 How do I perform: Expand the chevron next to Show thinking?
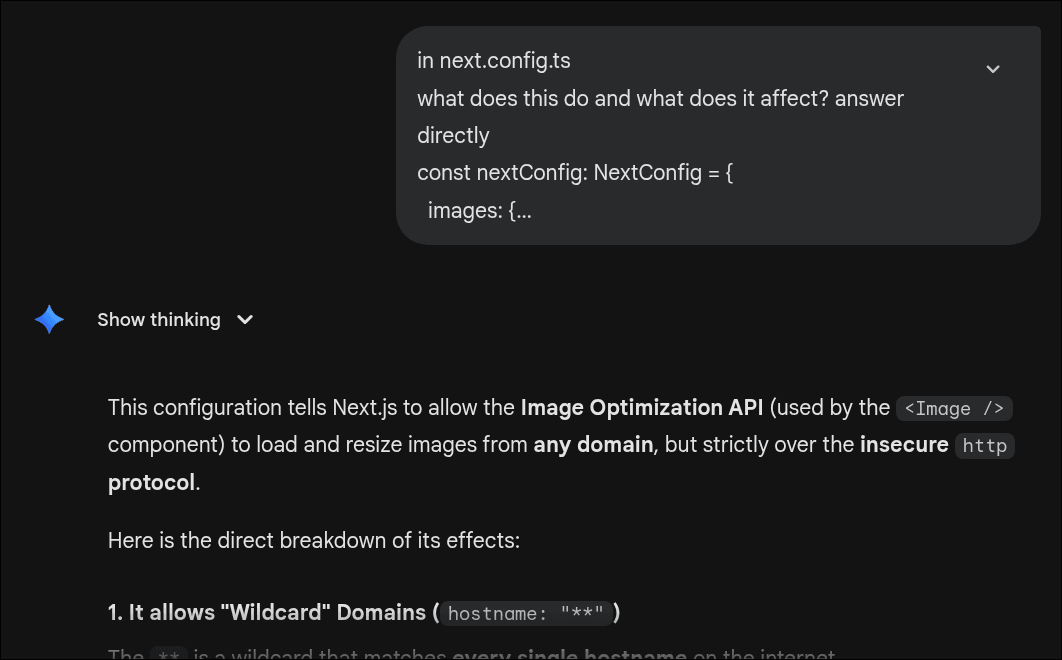245,320
